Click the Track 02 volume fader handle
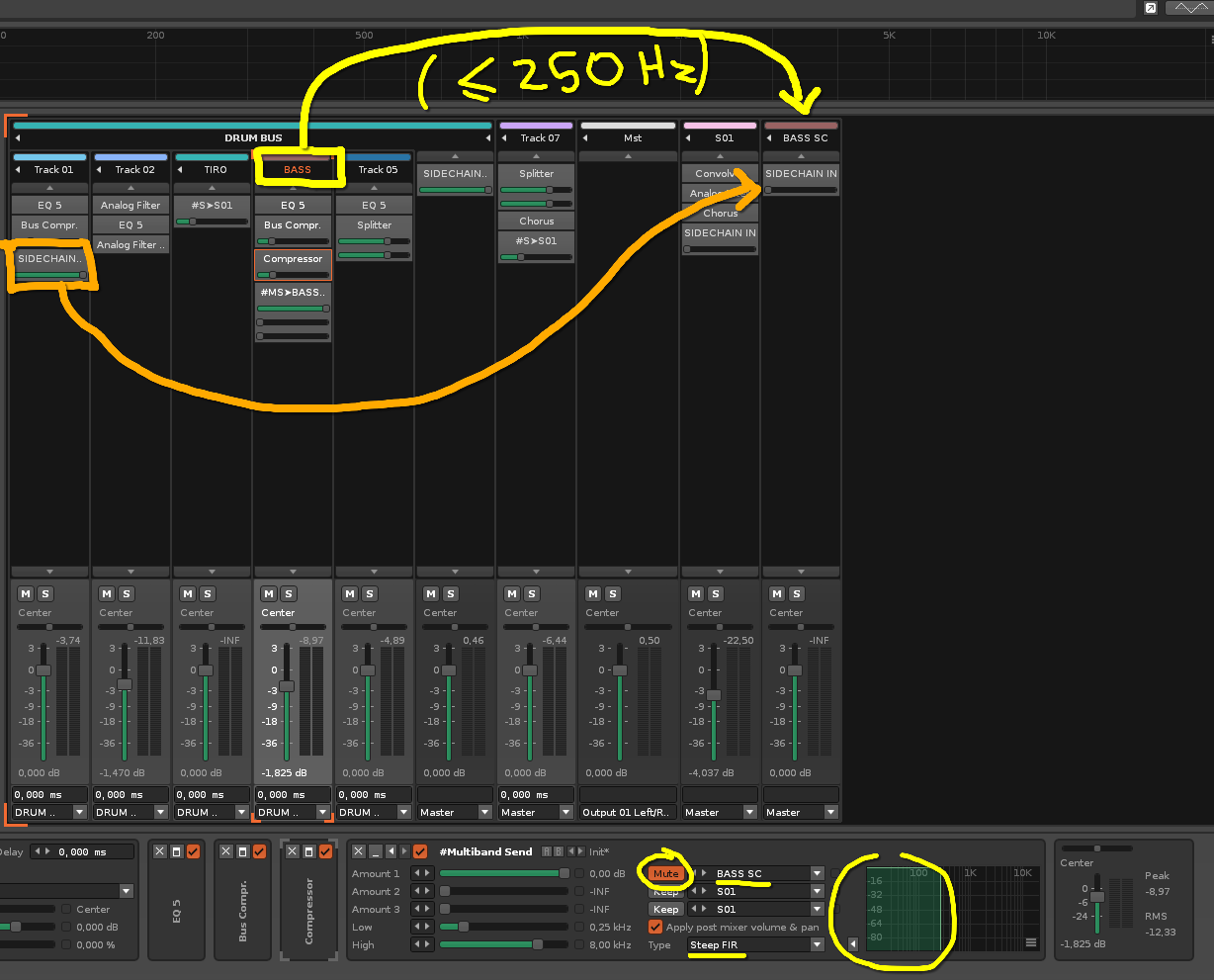Viewport: 1214px width, 980px height. pyautogui.click(x=125, y=684)
